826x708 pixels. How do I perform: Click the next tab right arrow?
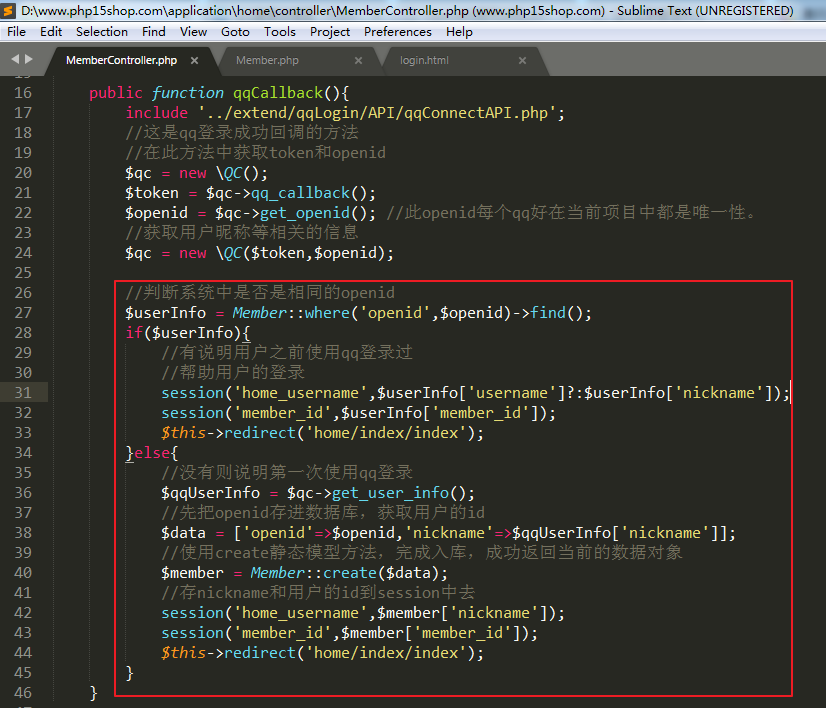[29, 59]
